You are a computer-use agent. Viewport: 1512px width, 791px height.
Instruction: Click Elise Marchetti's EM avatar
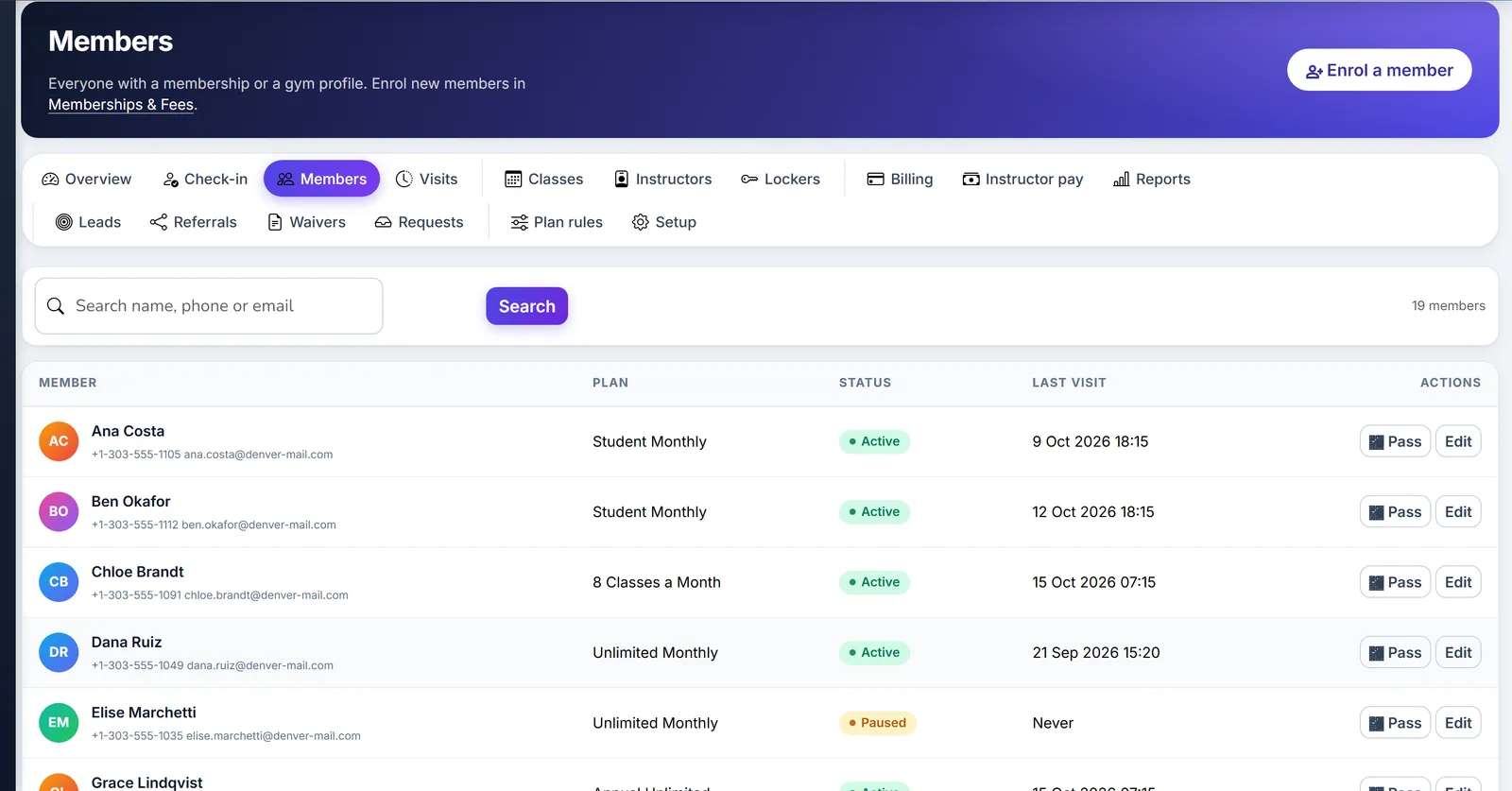tap(59, 723)
